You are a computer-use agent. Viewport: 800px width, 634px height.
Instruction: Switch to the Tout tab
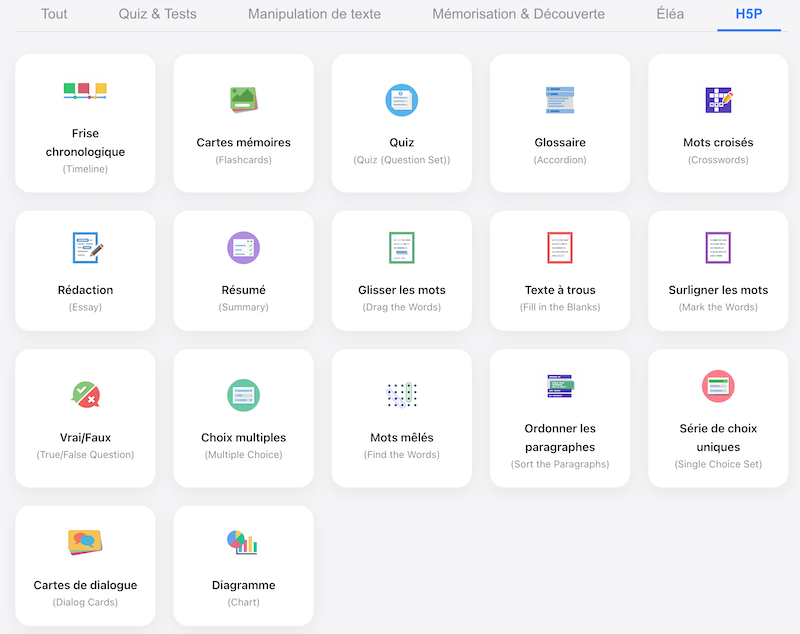pyautogui.click(x=54, y=14)
